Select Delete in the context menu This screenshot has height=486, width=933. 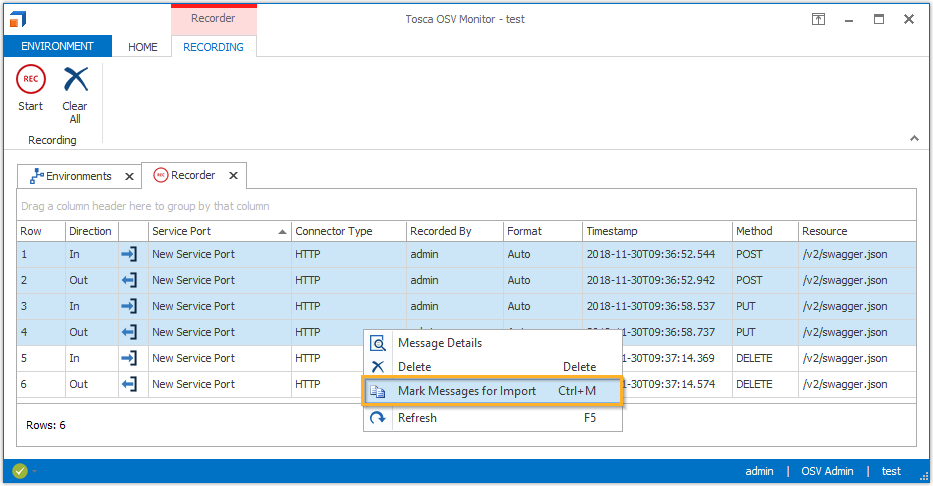pyautogui.click(x=415, y=367)
